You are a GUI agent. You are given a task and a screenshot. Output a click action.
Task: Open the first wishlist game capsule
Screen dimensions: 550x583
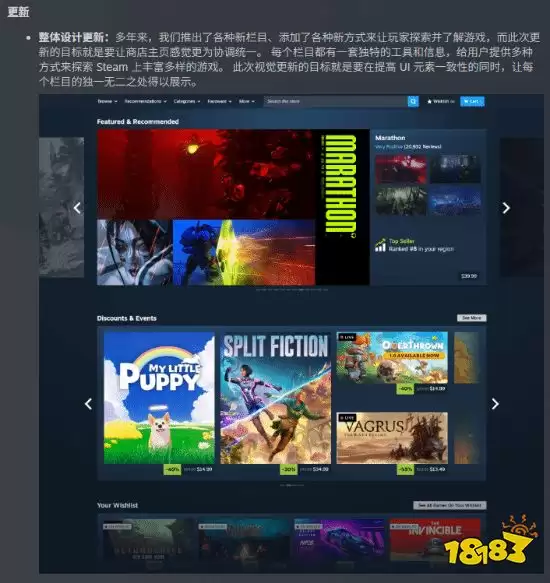(x=148, y=540)
